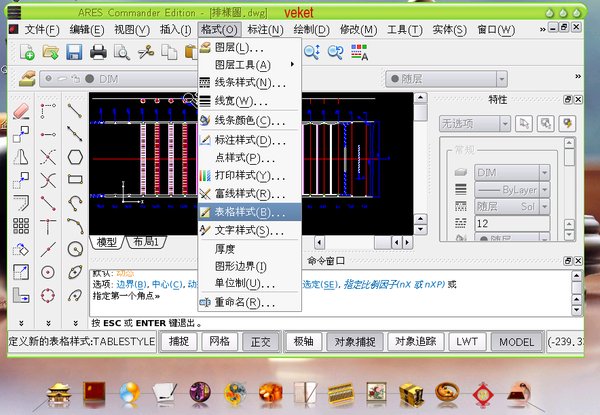Select the Rectangle draw tool
The height and width of the screenshot is (415, 600).
tap(75, 179)
